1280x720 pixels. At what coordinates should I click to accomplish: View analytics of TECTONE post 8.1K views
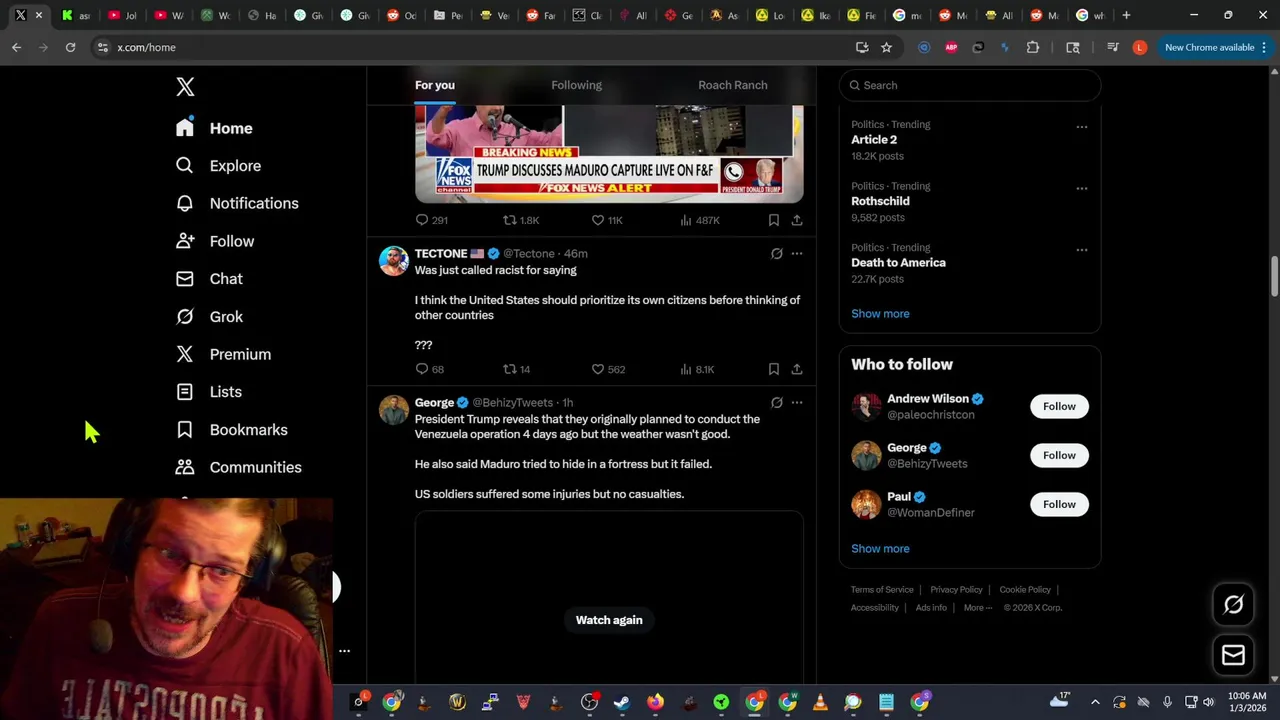[697, 369]
